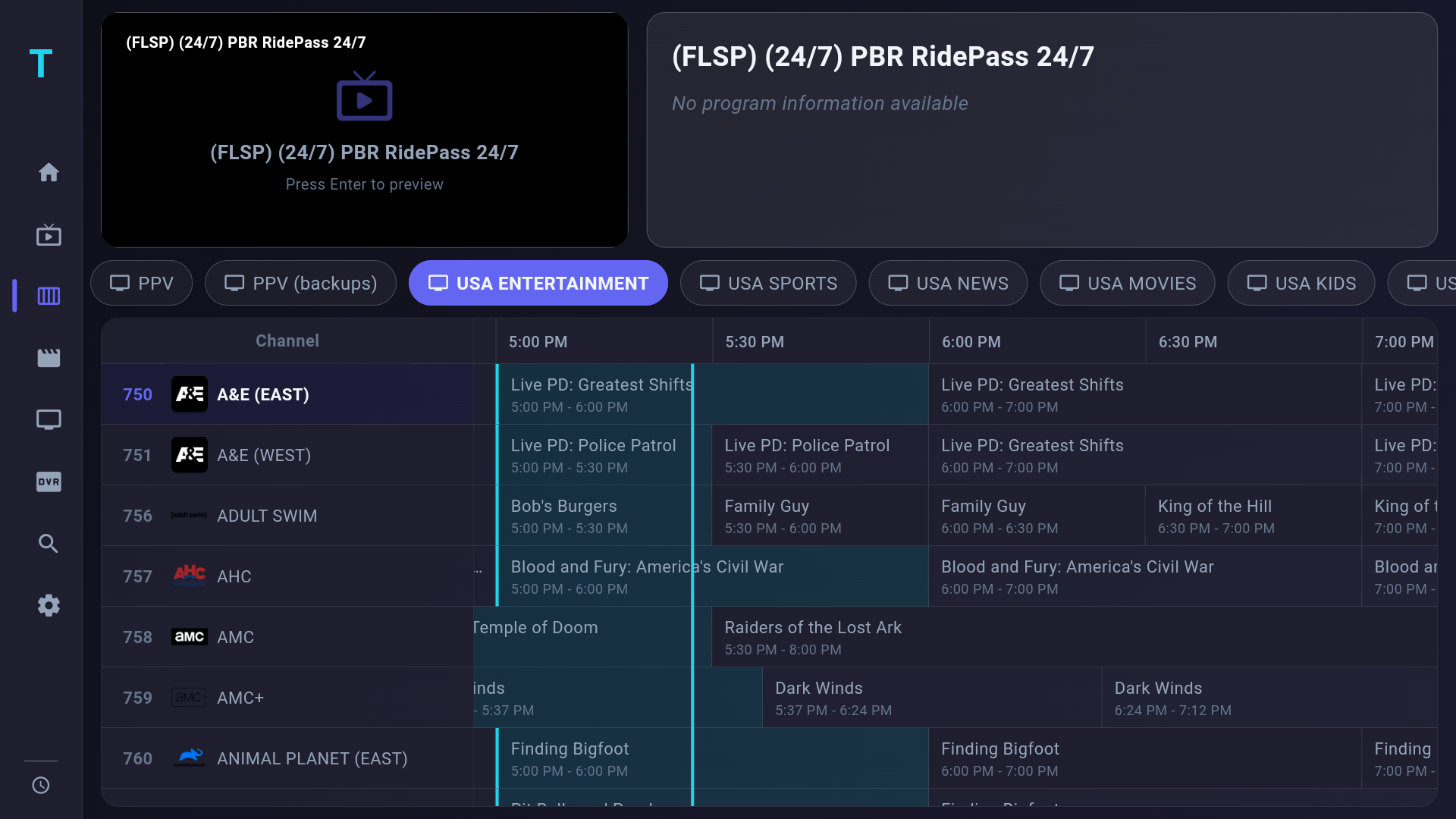Select the USA ENTERTAINMENT category tab

538,283
